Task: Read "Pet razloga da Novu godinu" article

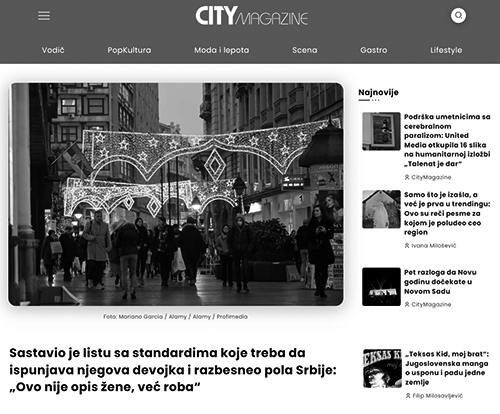Action: [440, 282]
